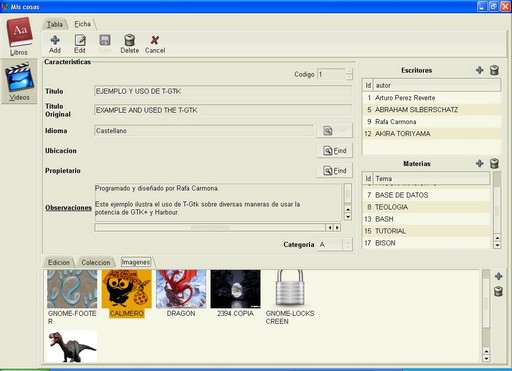Click Materias list scroll down arrow
This screenshot has height=371, width=512.
click(497, 245)
